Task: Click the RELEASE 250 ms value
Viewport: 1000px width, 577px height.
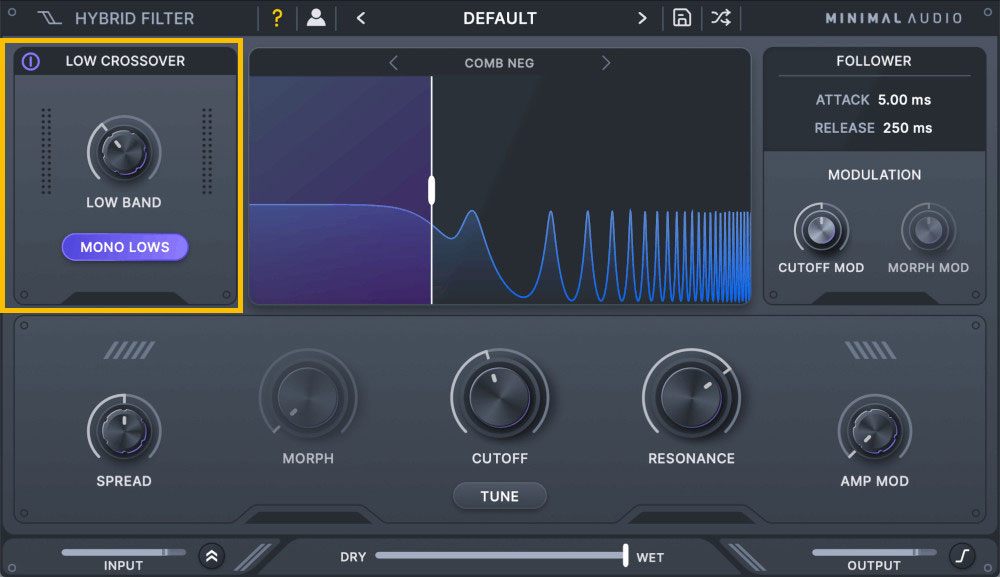Action: (908, 128)
